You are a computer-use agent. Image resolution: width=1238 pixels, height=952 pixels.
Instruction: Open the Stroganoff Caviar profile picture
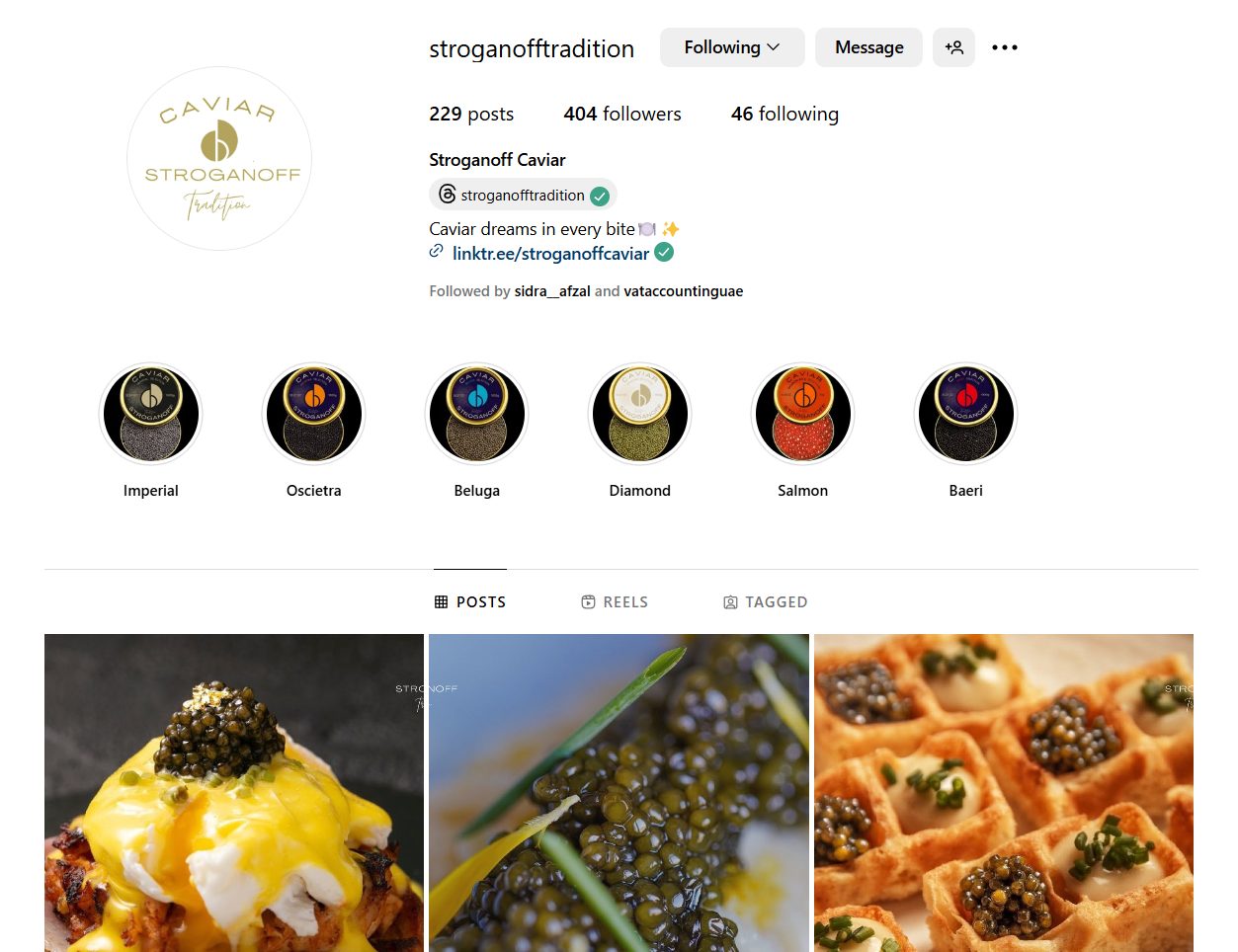point(219,158)
